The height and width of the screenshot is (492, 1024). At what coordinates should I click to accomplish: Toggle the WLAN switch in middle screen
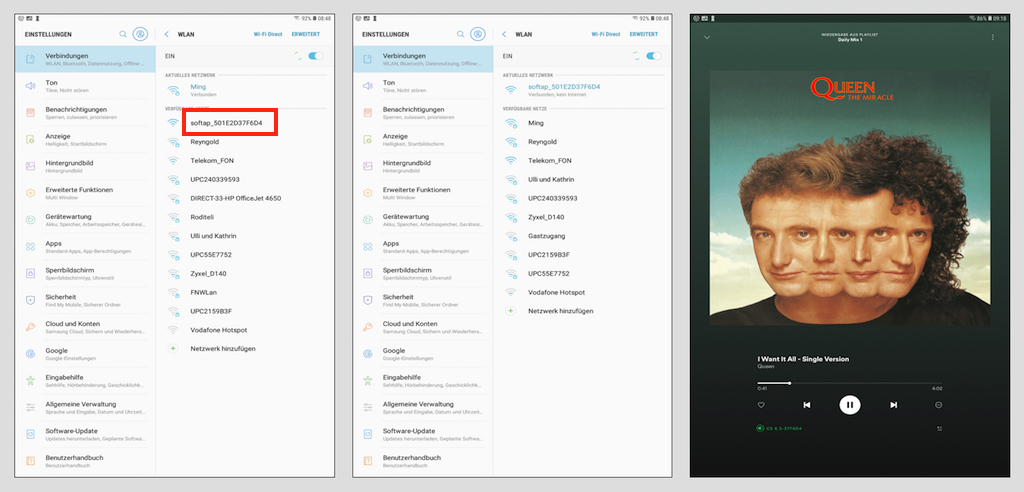pyautogui.click(x=654, y=56)
